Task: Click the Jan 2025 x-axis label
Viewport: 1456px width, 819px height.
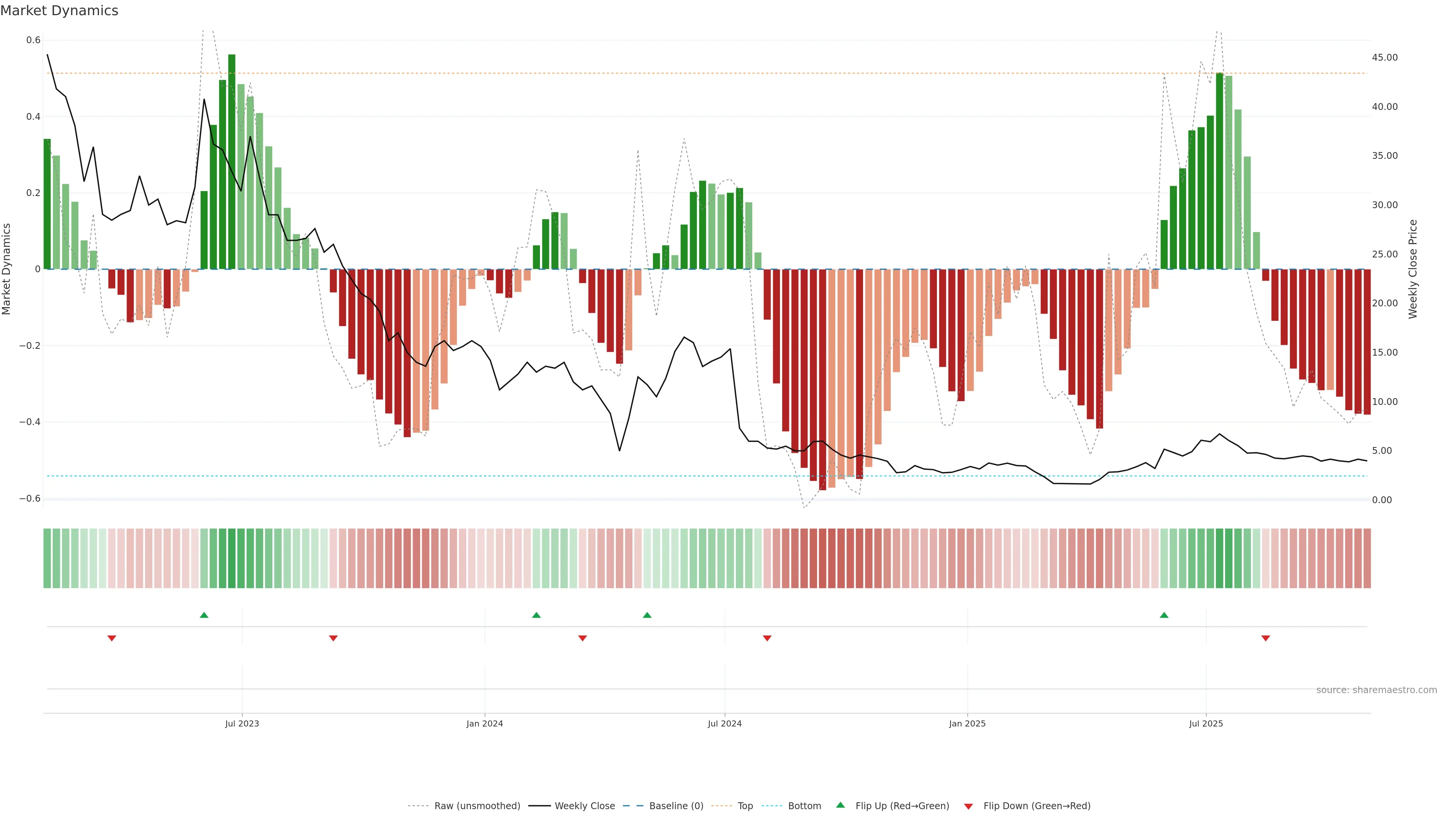Action: point(967,723)
